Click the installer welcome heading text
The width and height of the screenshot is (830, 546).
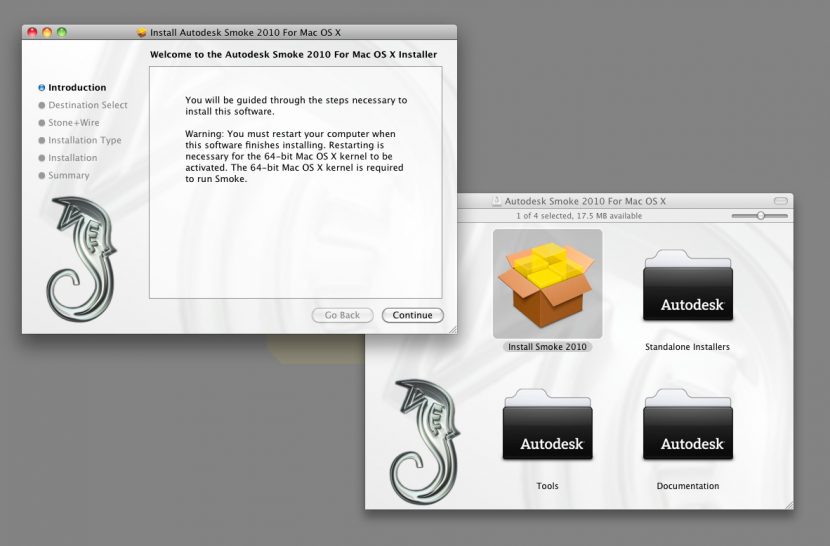point(294,55)
